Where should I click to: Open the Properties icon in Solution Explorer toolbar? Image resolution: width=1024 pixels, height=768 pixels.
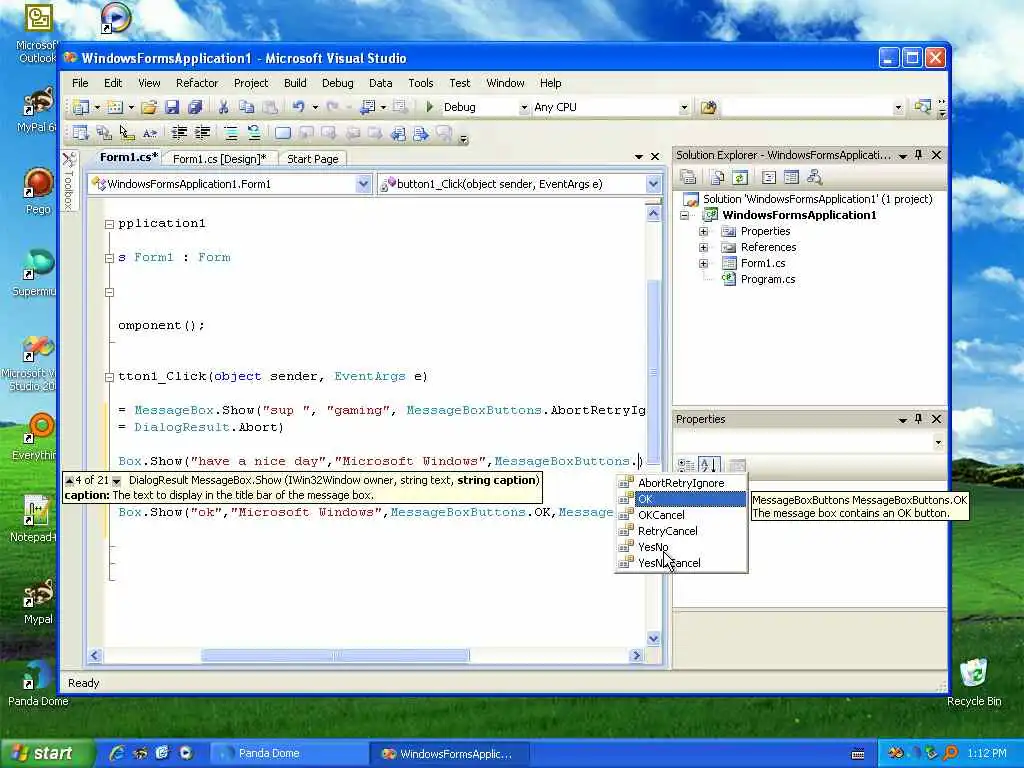688,177
